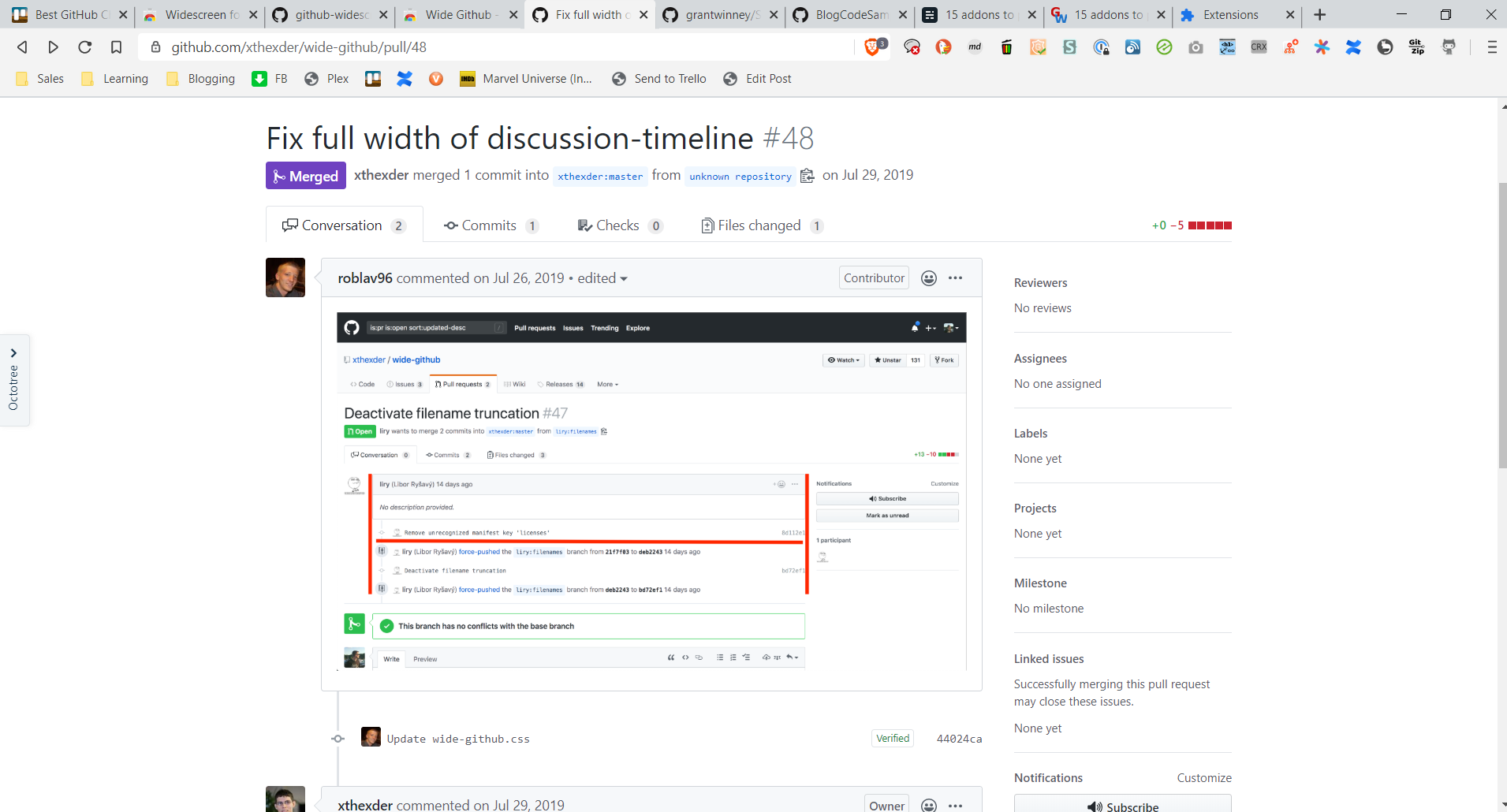Click the diff stat red blocks indicator
The image size is (1507, 812).
(x=1210, y=225)
